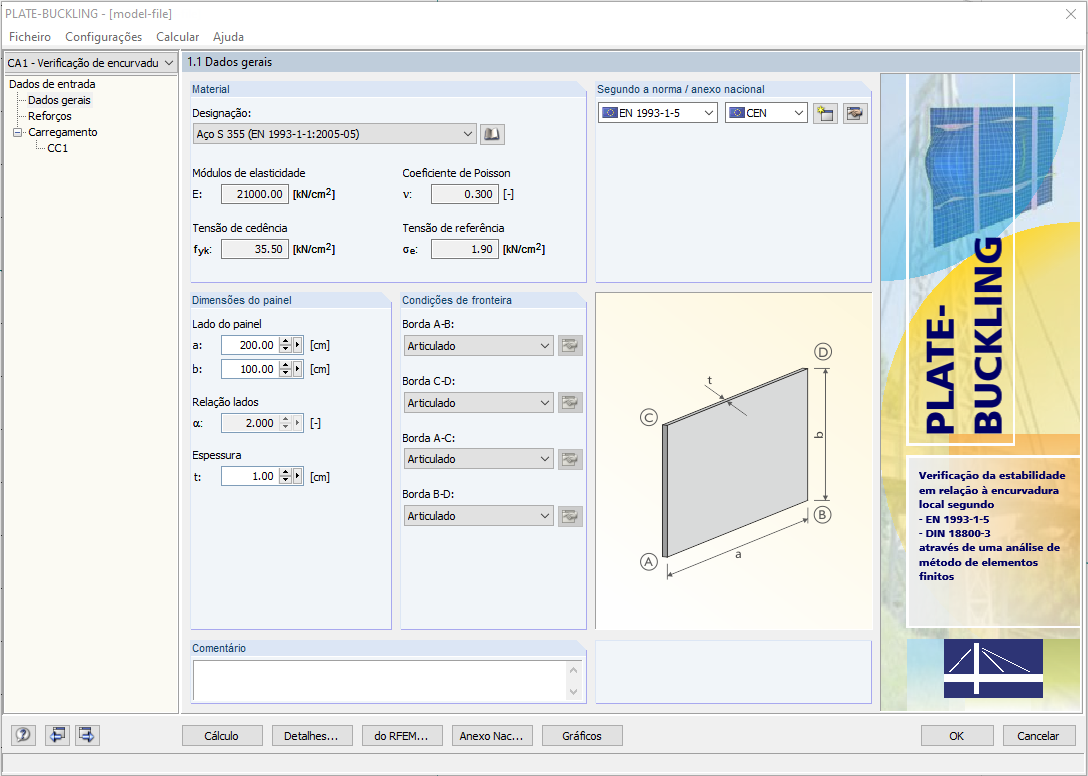The height and width of the screenshot is (776, 1088).
Task: Edit Borda A-B support settings icon
Action: pyautogui.click(x=570, y=346)
